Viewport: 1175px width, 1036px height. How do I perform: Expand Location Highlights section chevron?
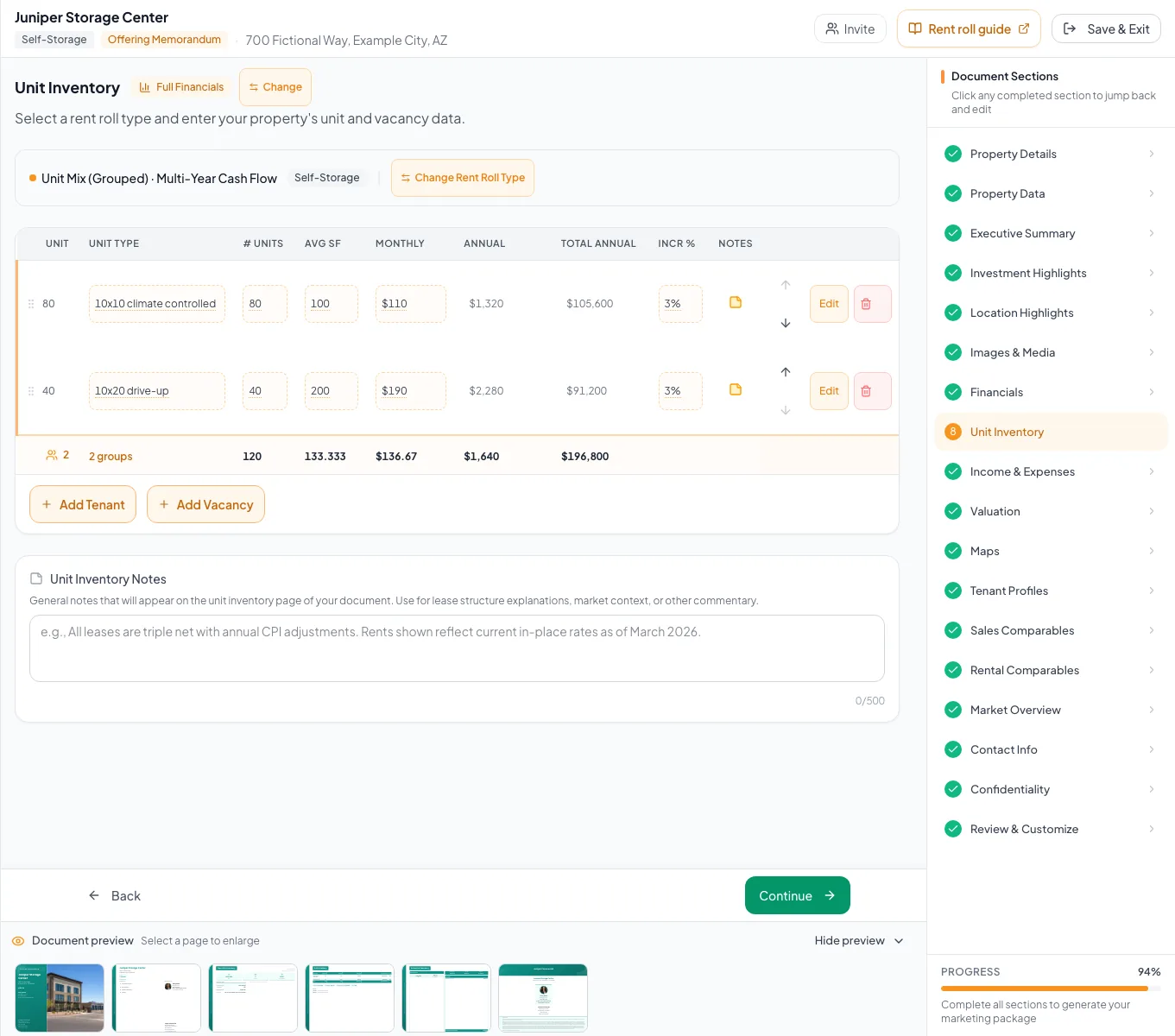pos(1152,313)
